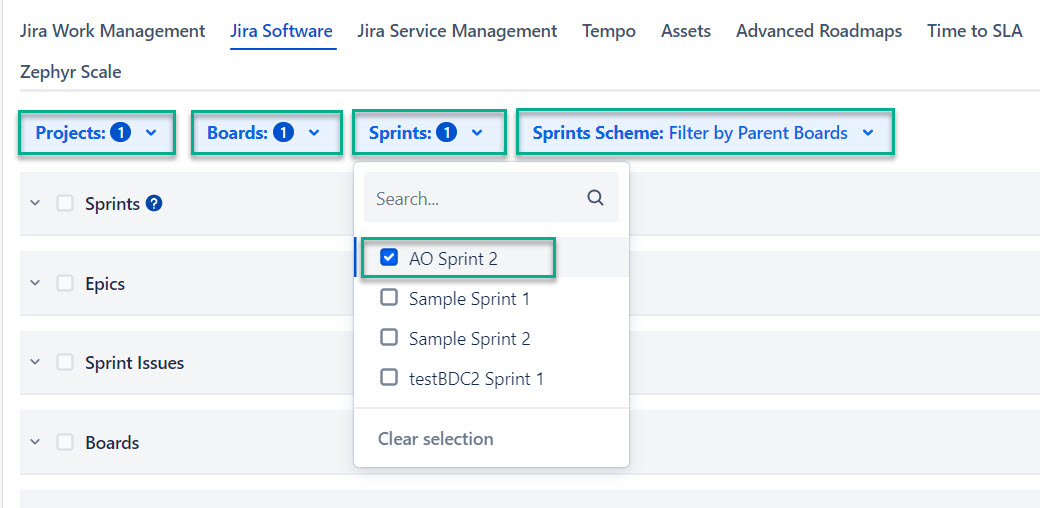Check the Sample Sprint 2 option

point(390,338)
